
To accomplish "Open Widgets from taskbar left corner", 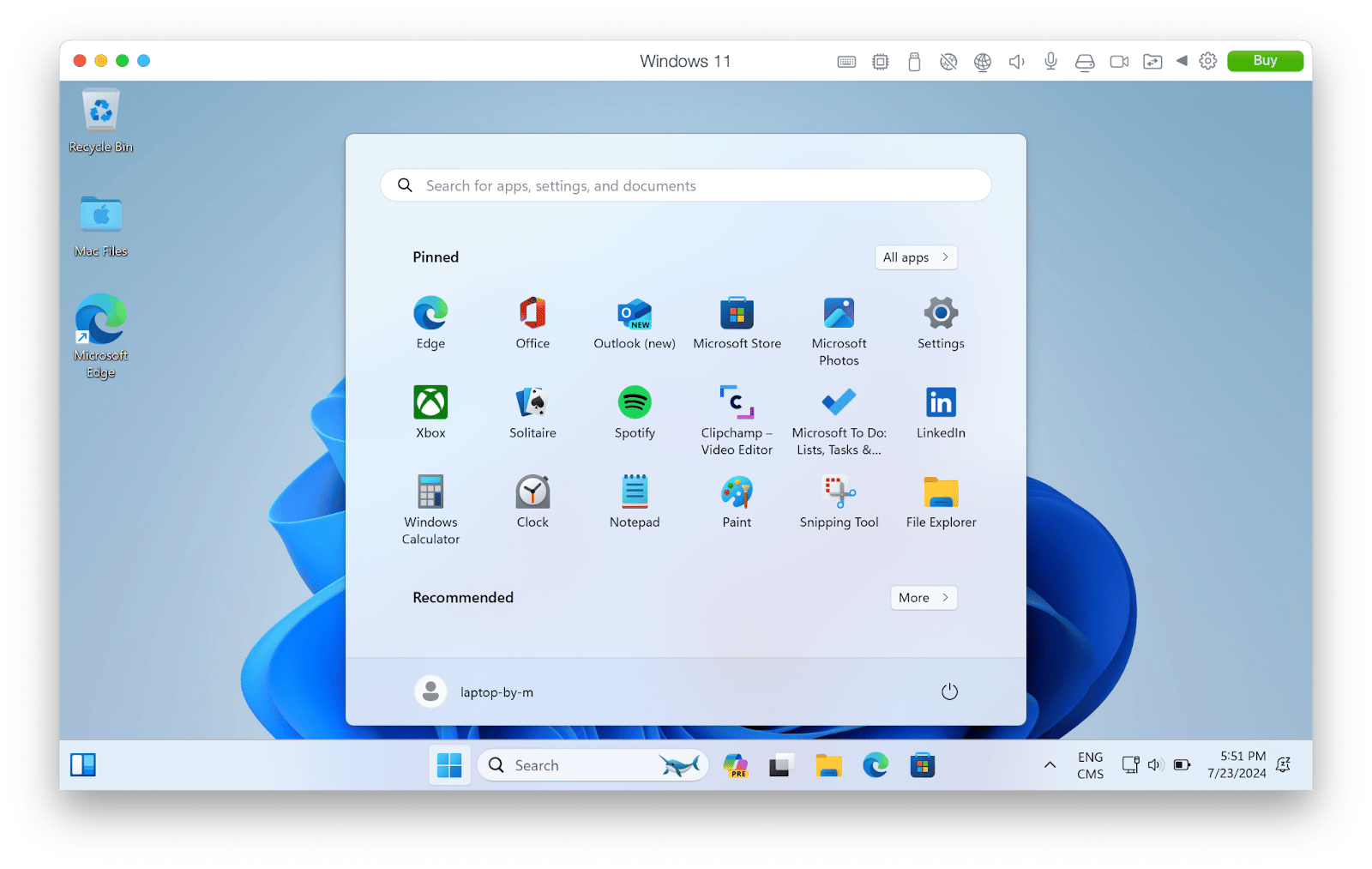I will coord(83,764).
